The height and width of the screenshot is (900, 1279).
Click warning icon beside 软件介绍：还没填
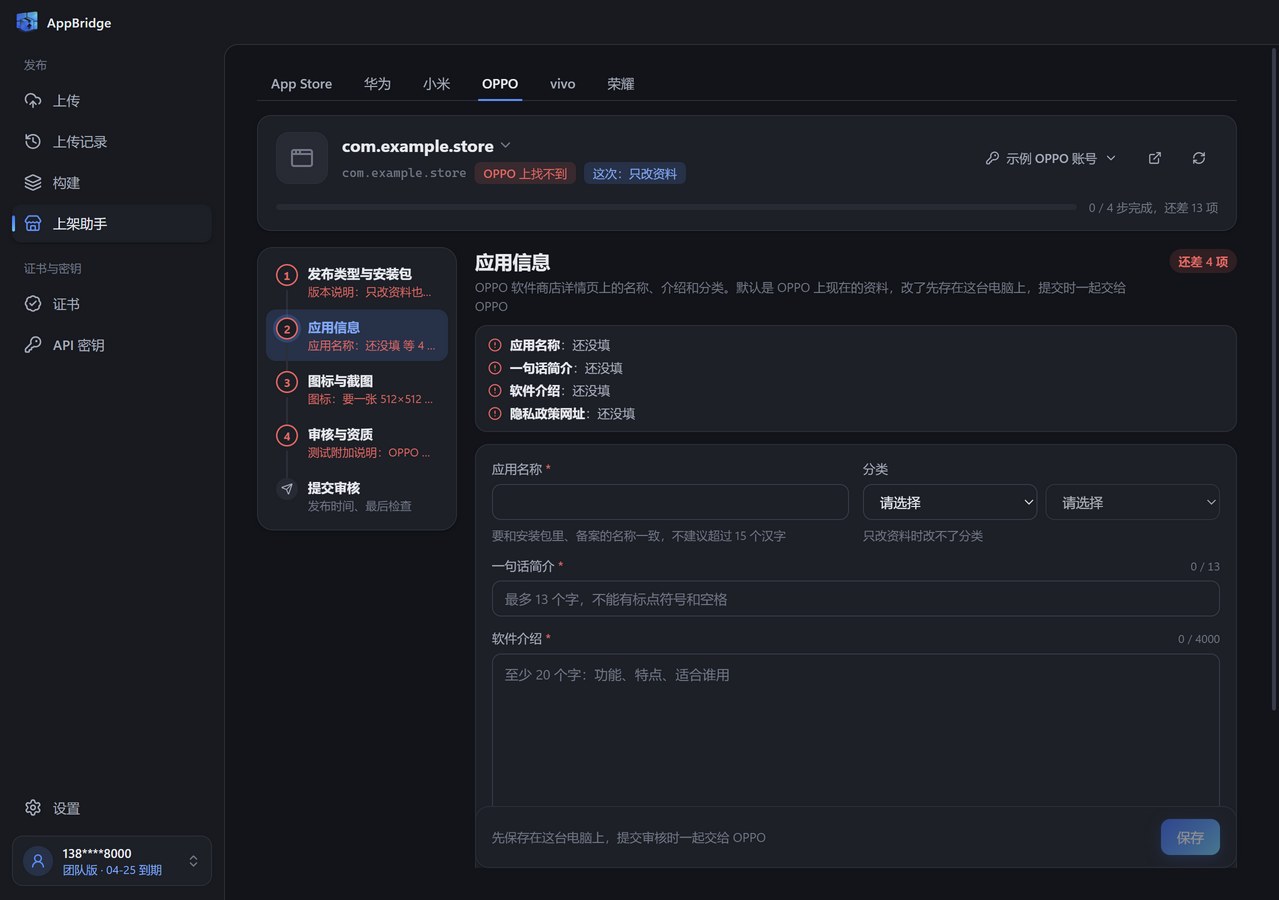tap(495, 391)
